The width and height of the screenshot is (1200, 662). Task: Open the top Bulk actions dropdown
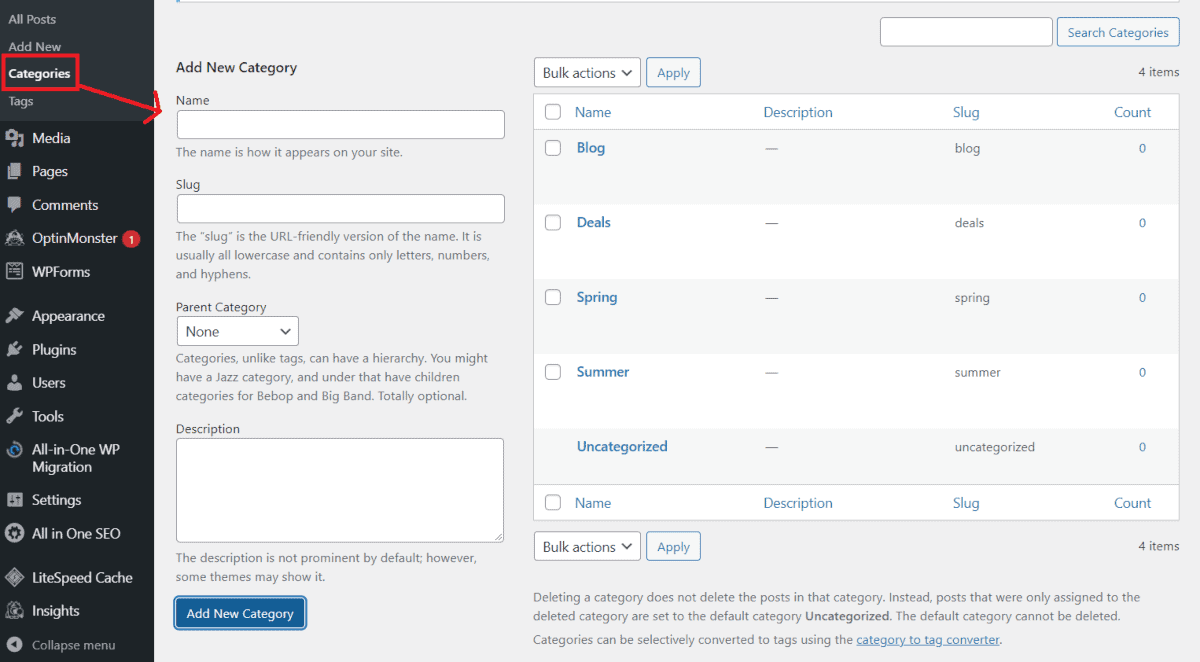(587, 73)
